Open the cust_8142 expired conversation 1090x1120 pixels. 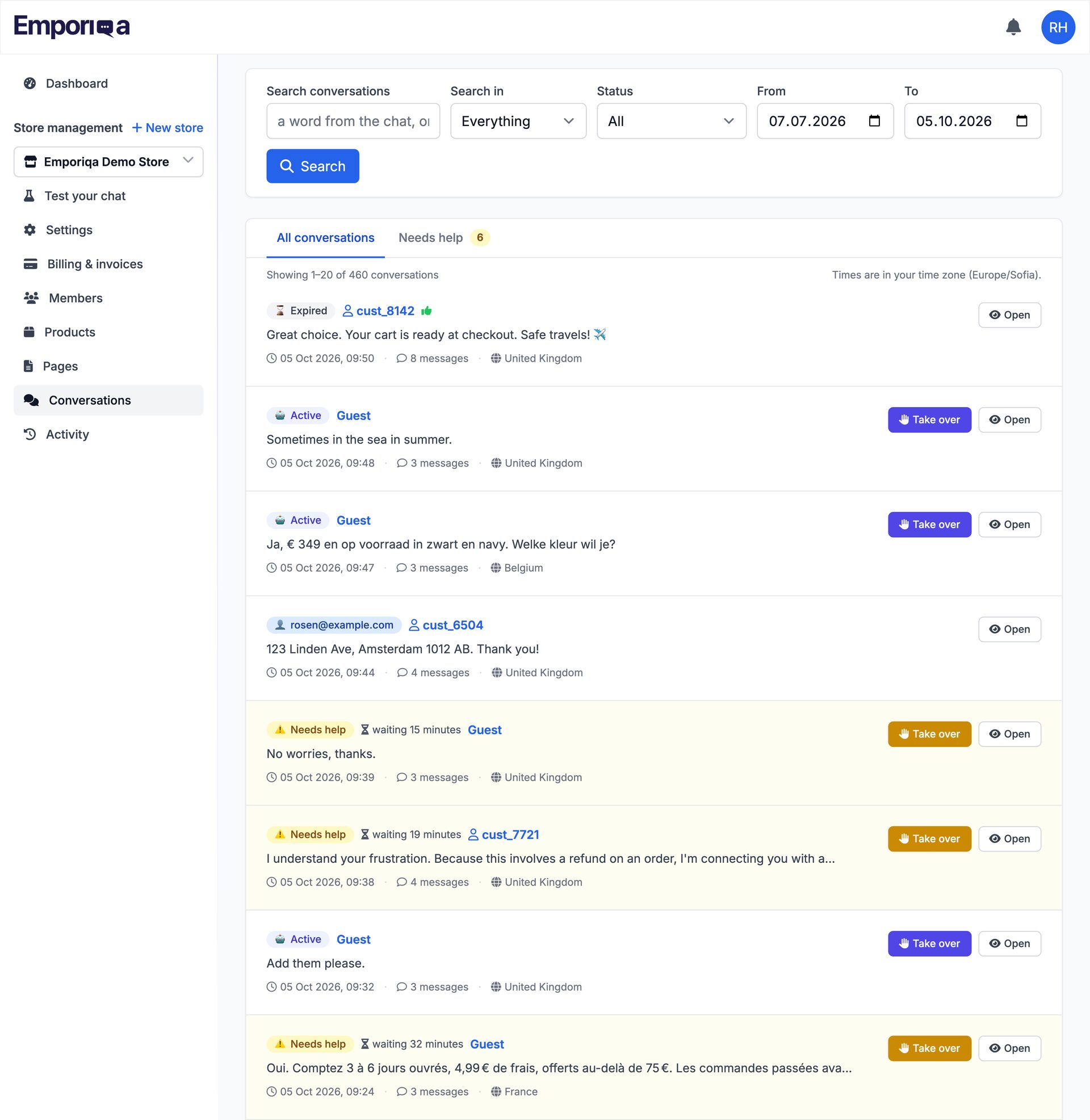pyautogui.click(x=1009, y=314)
